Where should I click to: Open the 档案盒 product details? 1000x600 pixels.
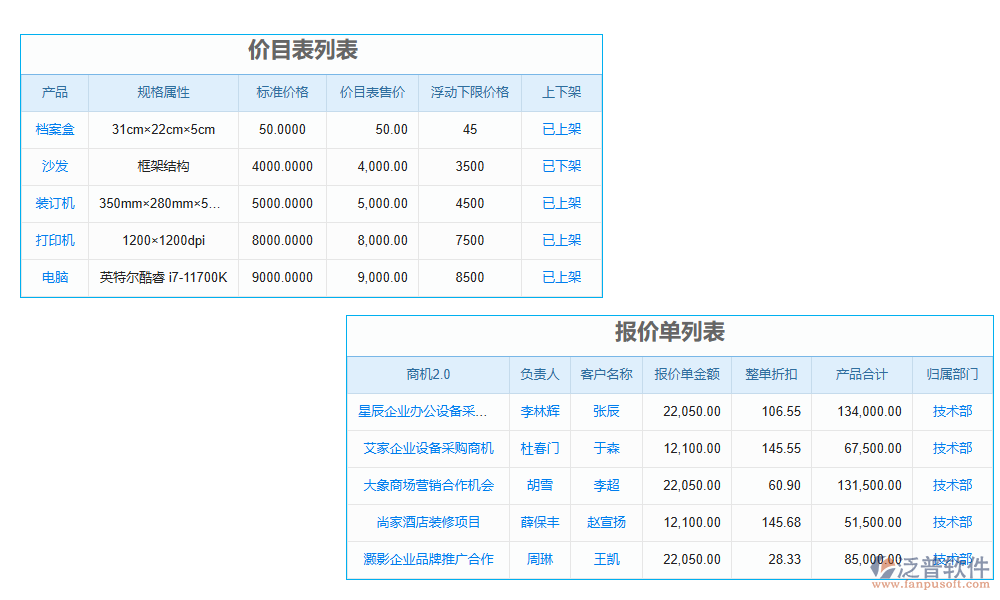pos(55,129)
